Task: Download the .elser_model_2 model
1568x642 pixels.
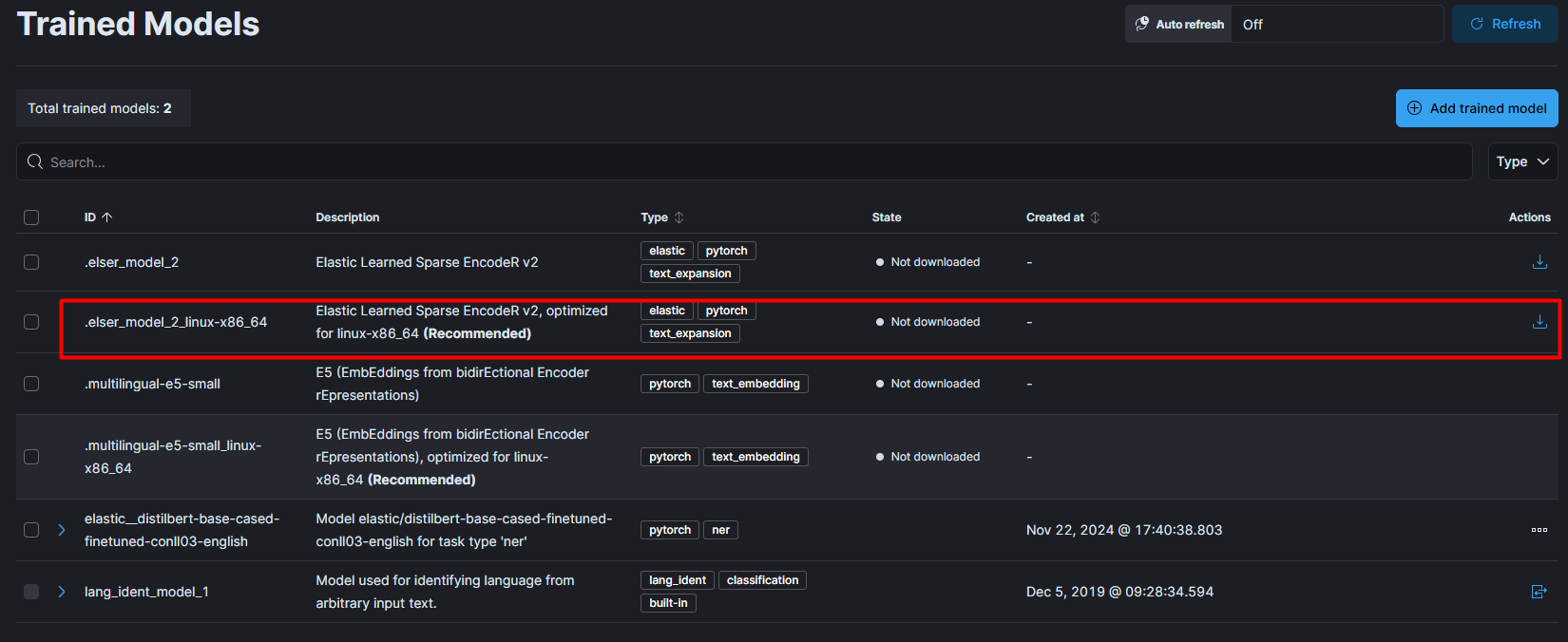Action: coord(1539,262)
